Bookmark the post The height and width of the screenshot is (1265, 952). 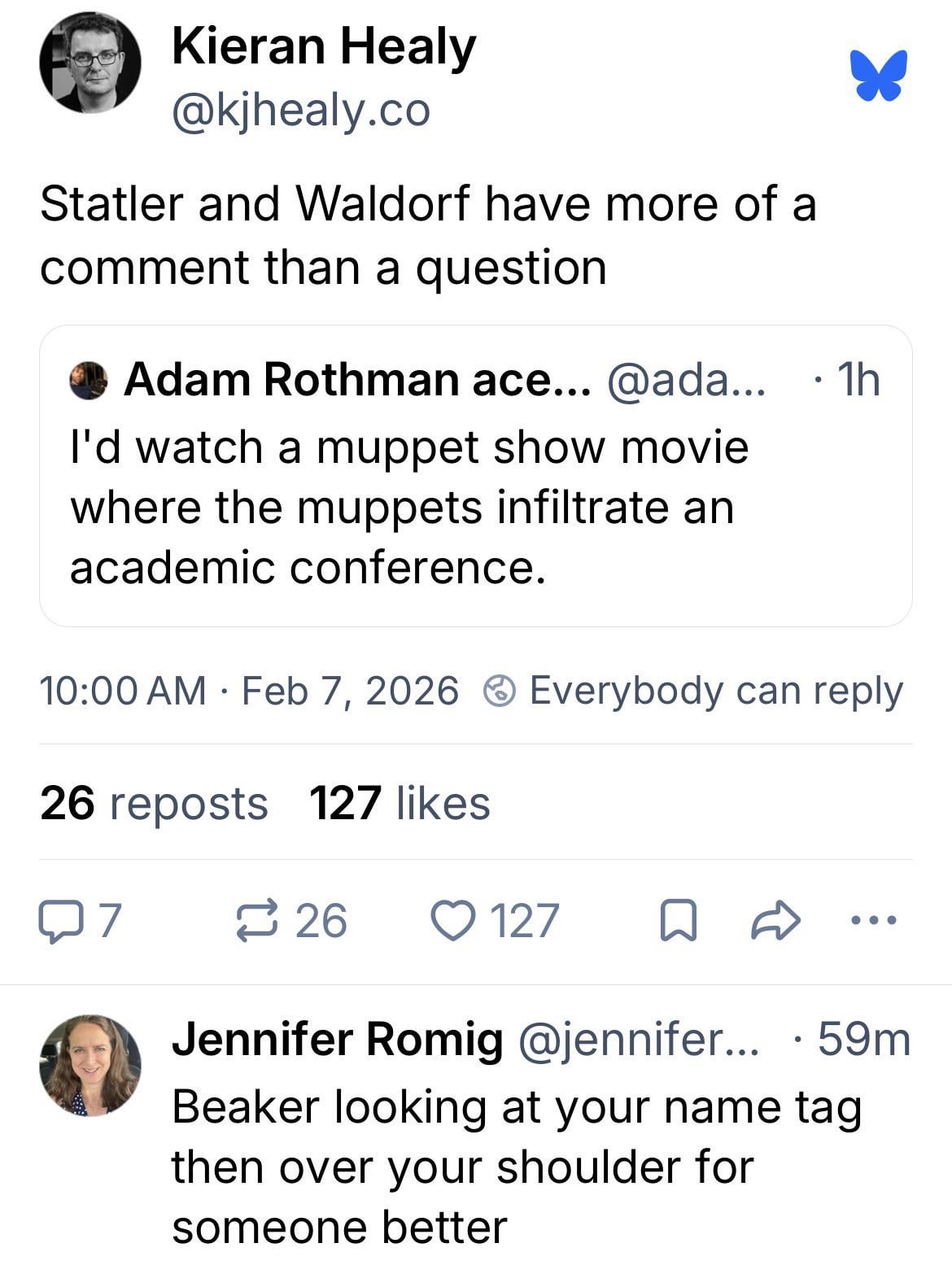click(x=677, y=921)
